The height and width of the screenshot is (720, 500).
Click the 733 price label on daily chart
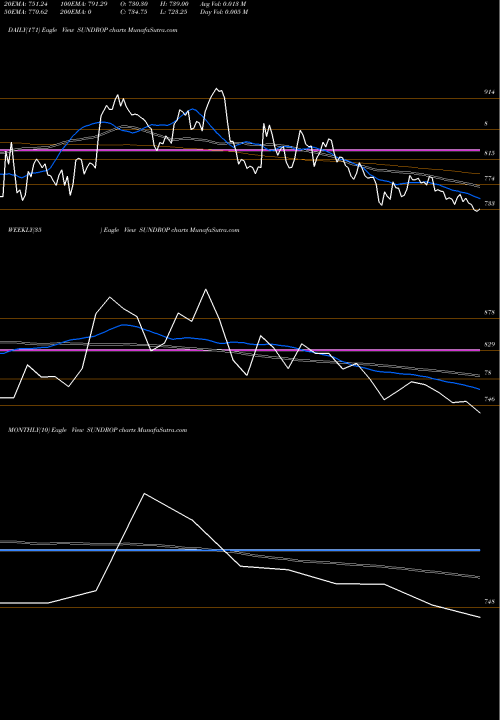489,203
